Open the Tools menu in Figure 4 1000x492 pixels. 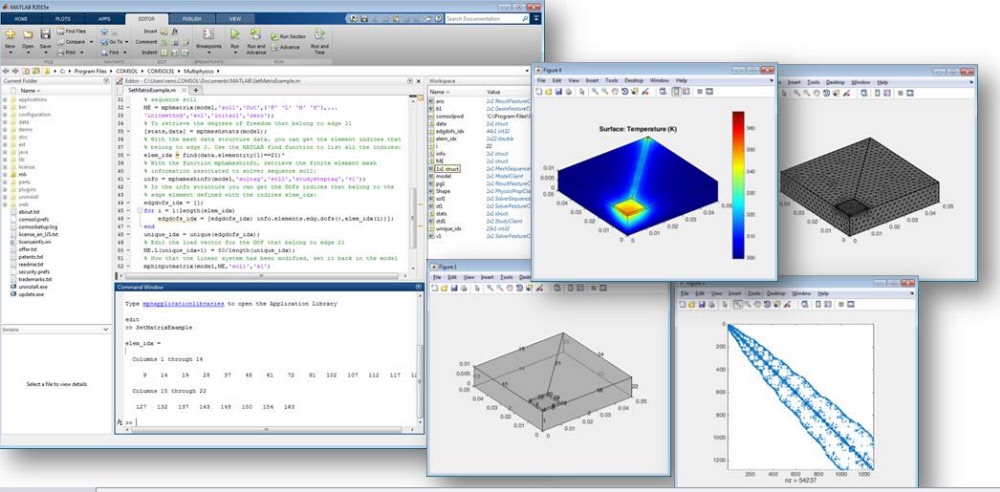coord(612,80)
